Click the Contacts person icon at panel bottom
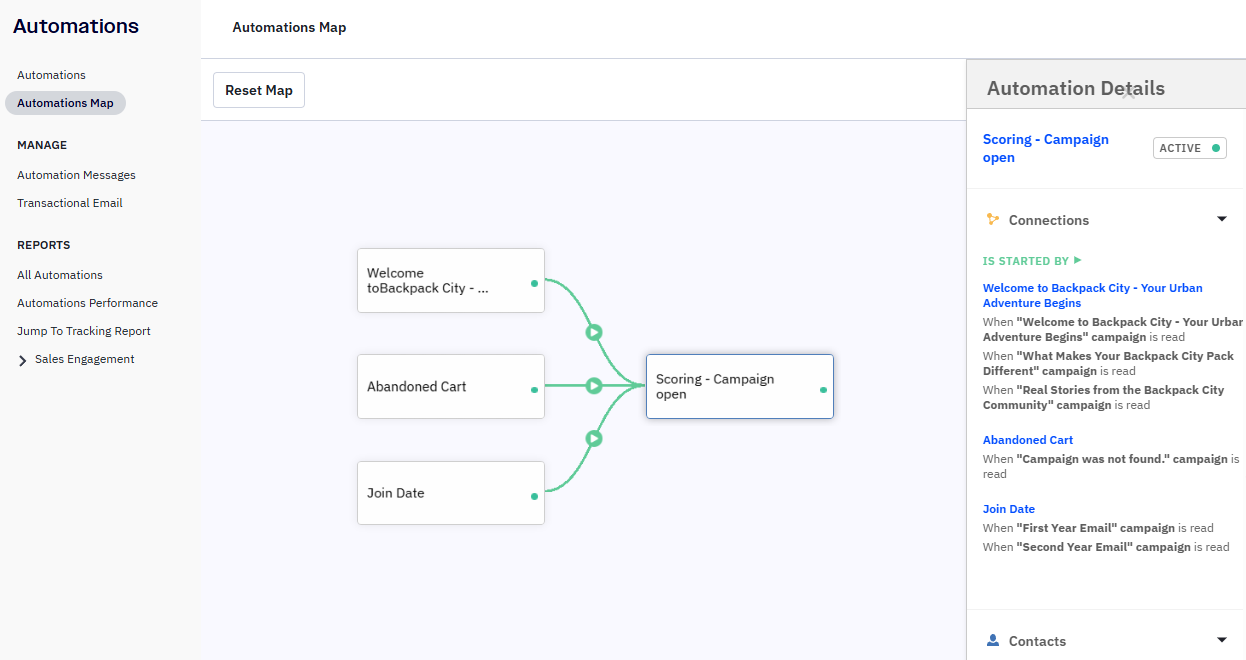1246x660 pixels. point(993,640)
